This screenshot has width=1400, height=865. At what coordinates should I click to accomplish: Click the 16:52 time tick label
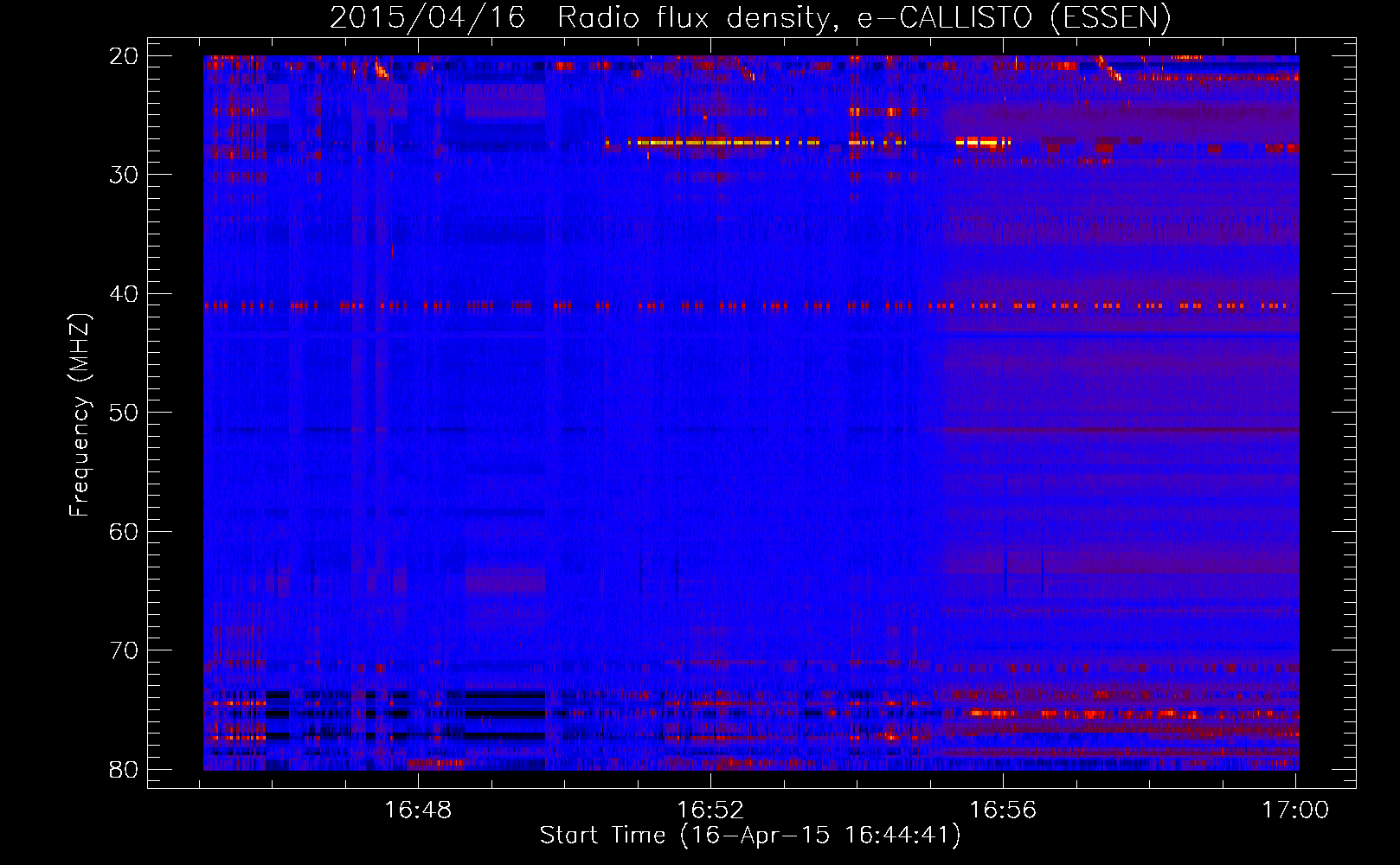(710, 810)
